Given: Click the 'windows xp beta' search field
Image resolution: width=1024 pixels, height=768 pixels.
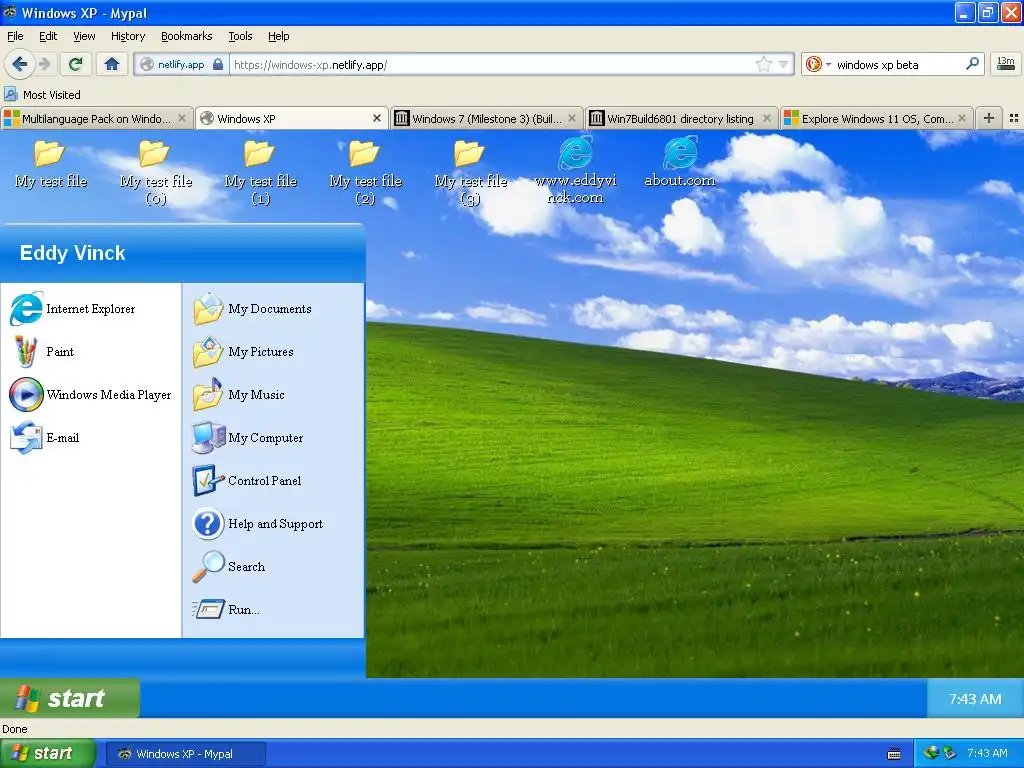Looking at the screenshot, I should point(899,65).
